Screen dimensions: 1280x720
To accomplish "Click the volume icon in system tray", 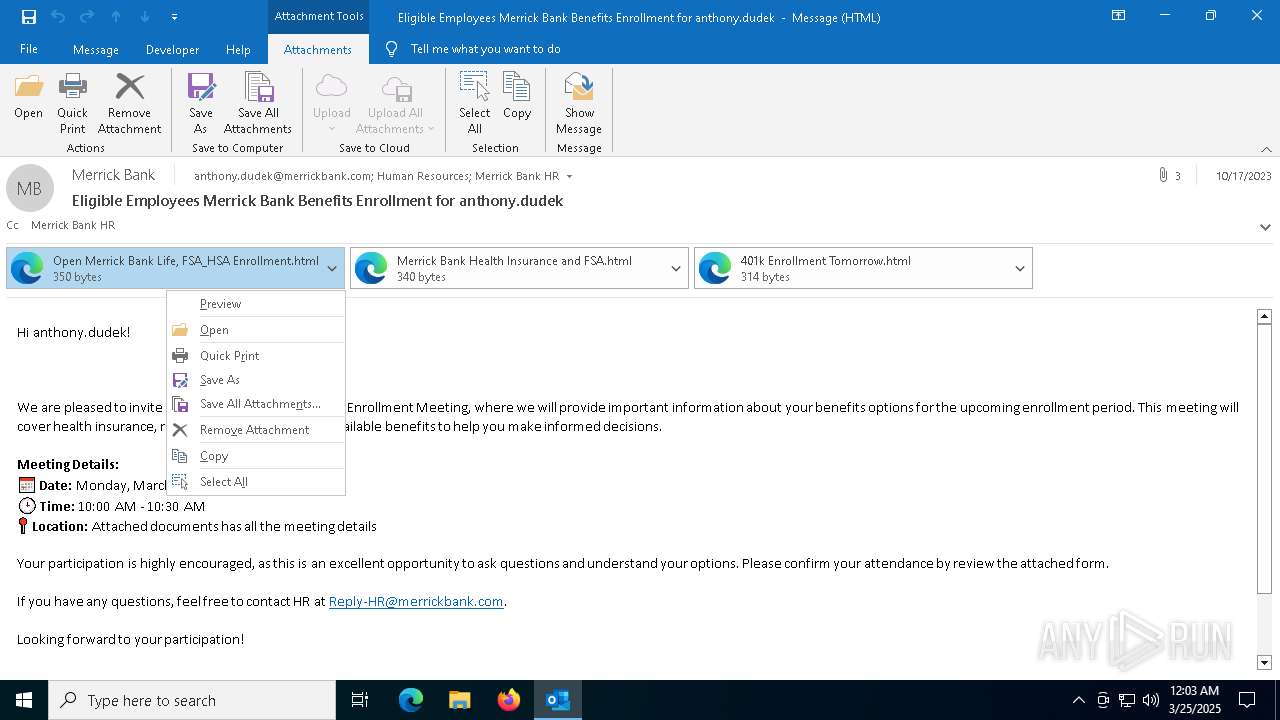I will pos(1150,700).
